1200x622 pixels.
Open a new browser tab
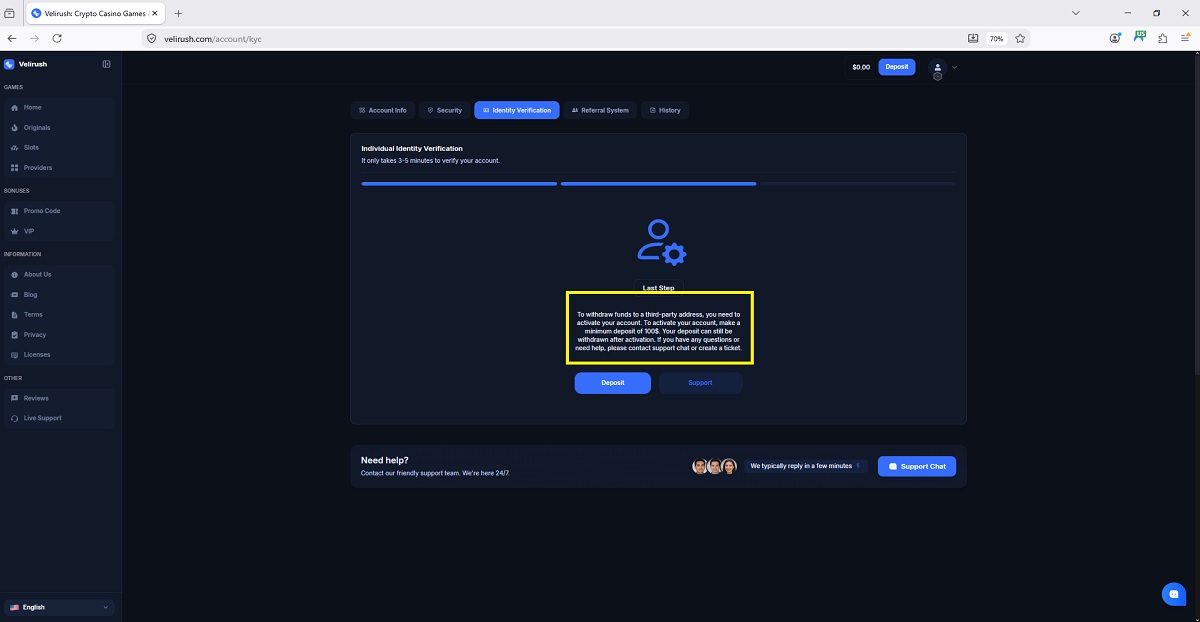[x=179, y=13]
